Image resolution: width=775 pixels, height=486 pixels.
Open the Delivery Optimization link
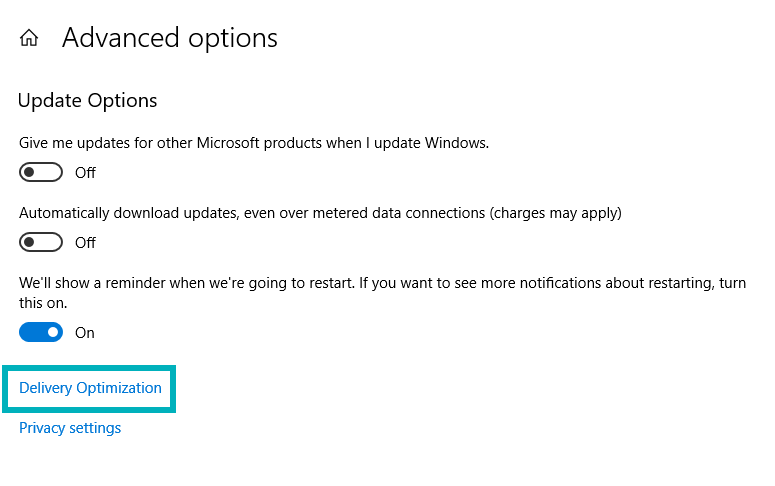(x=90, y=388)
